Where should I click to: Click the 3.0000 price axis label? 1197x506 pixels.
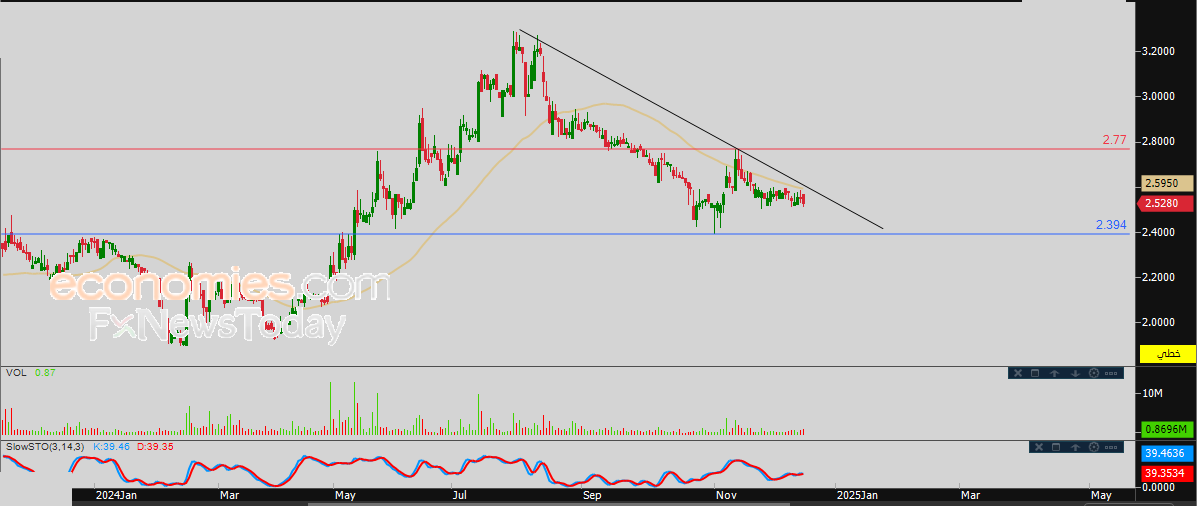[x=1158, y=96]
